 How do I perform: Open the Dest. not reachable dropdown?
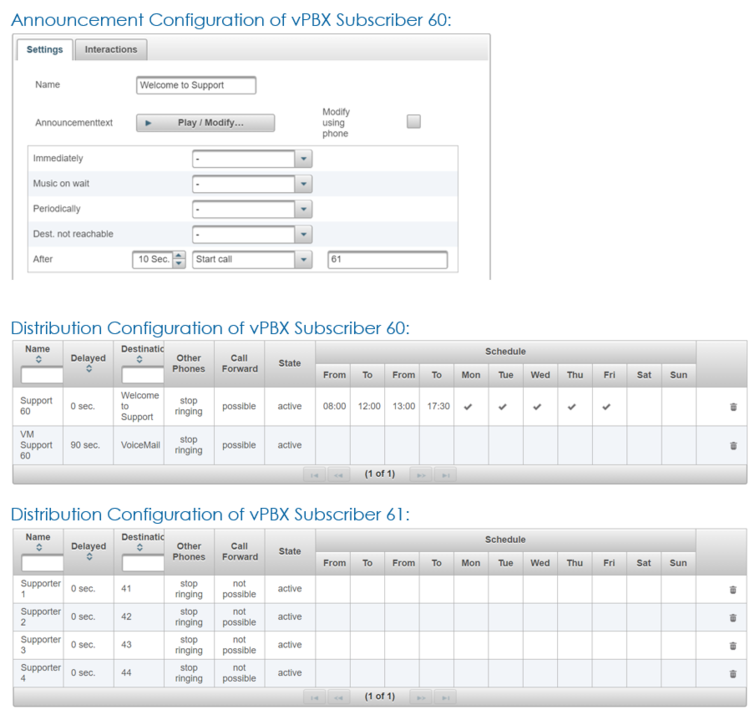[x=303, y=234]
